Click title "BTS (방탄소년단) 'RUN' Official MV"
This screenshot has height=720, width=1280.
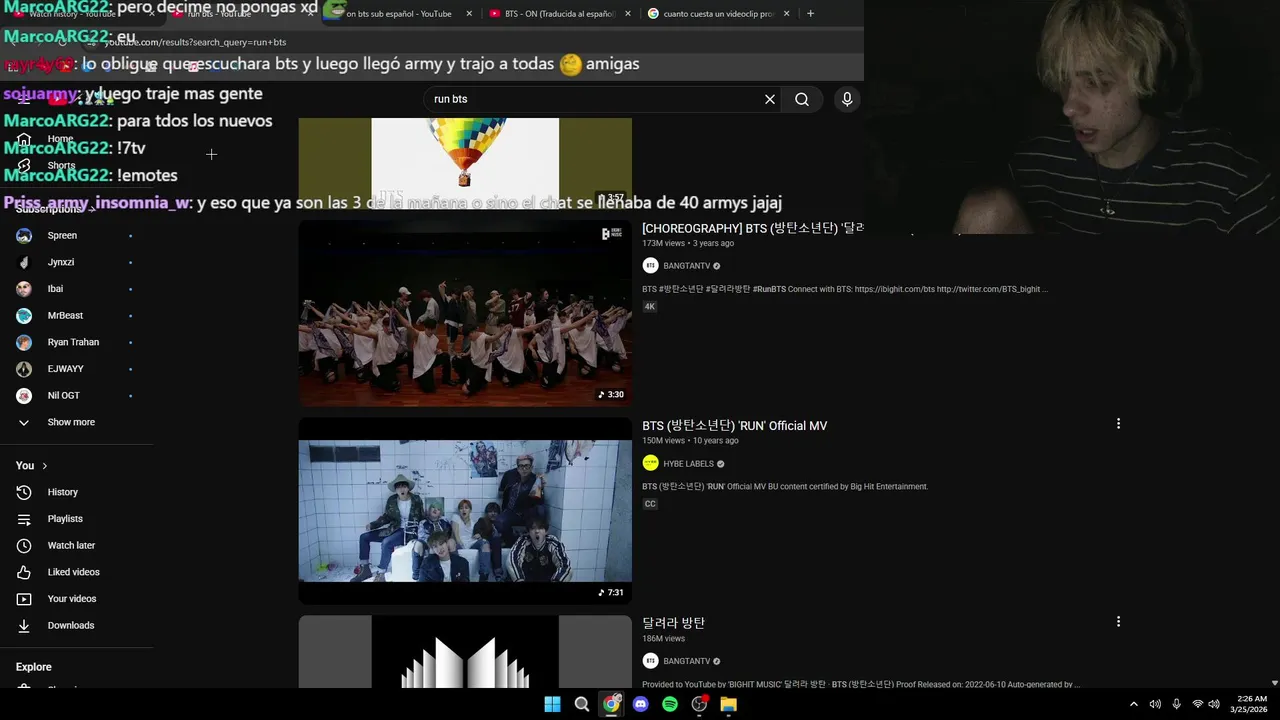point(734,426)
